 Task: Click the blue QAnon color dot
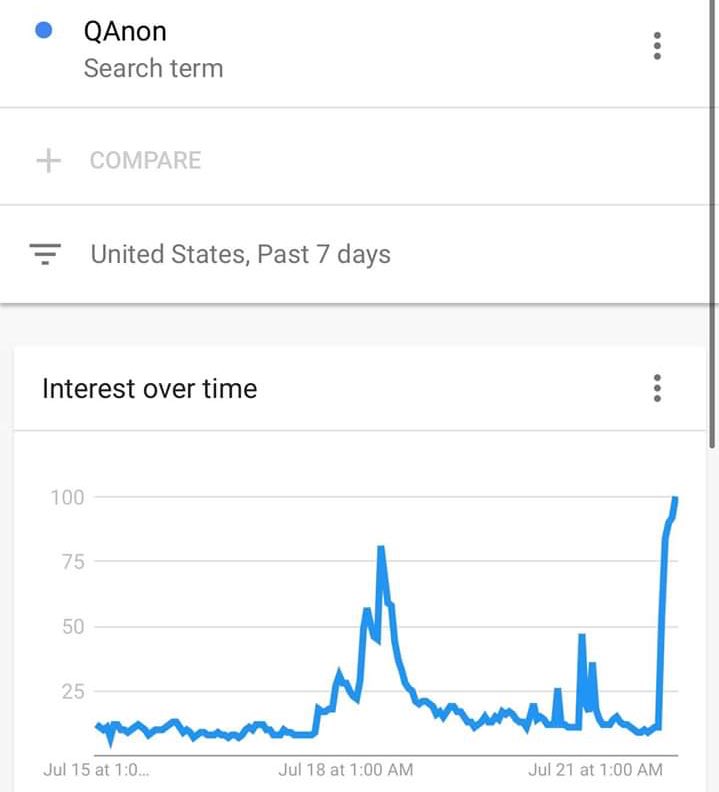pyautogui.click(x=43, y=30)
